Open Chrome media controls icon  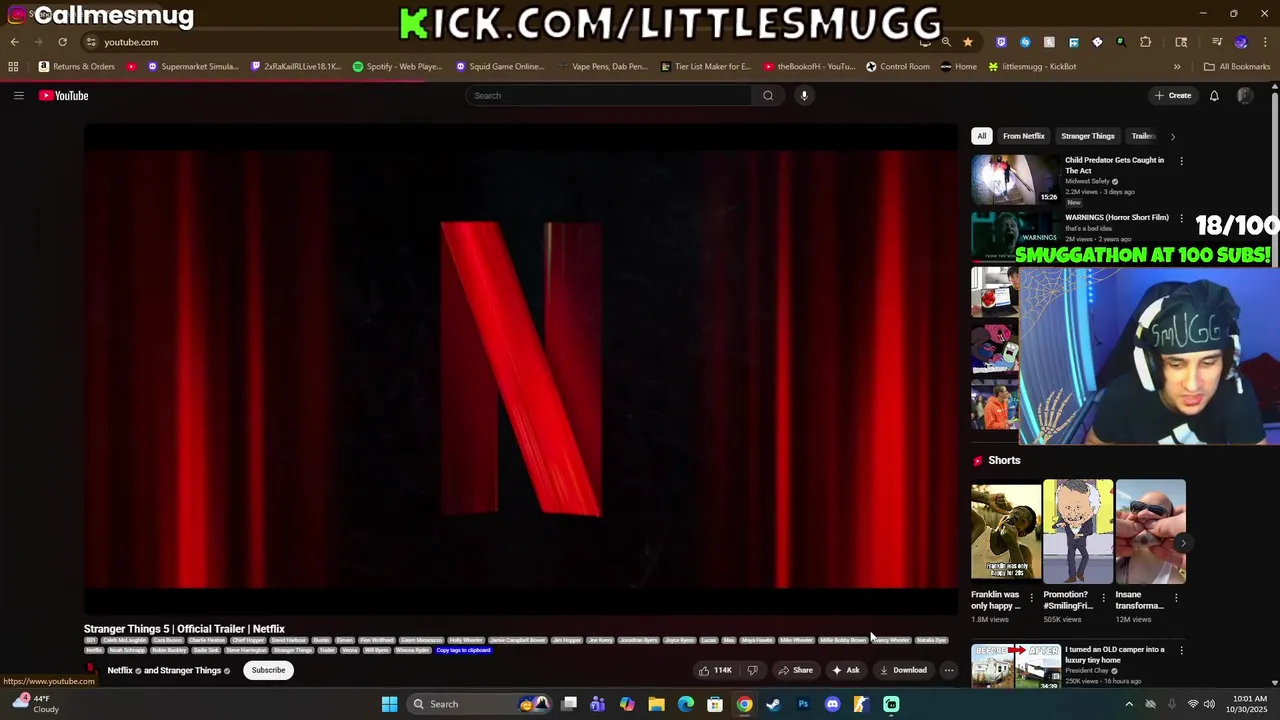(x=1217, y=42)
